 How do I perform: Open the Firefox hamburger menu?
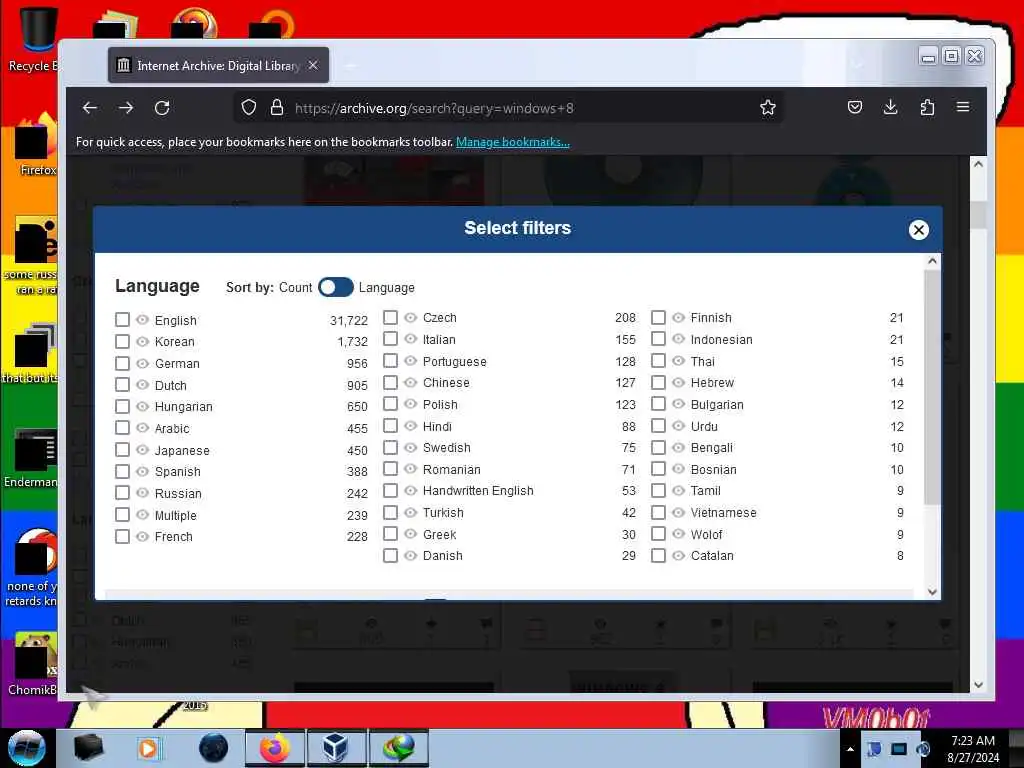[x=963, y=106]
